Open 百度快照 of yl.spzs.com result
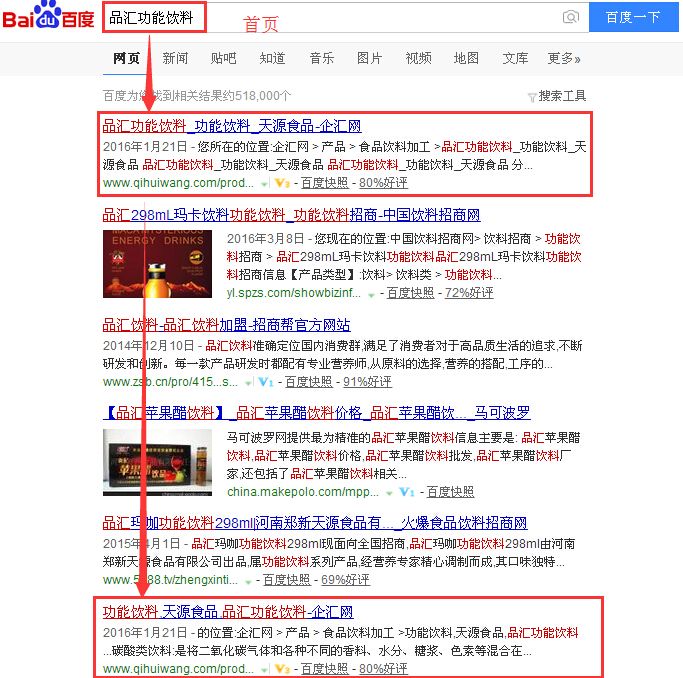Image resolution: width=683 pixels, height=678 pixels. click(410, 293)
